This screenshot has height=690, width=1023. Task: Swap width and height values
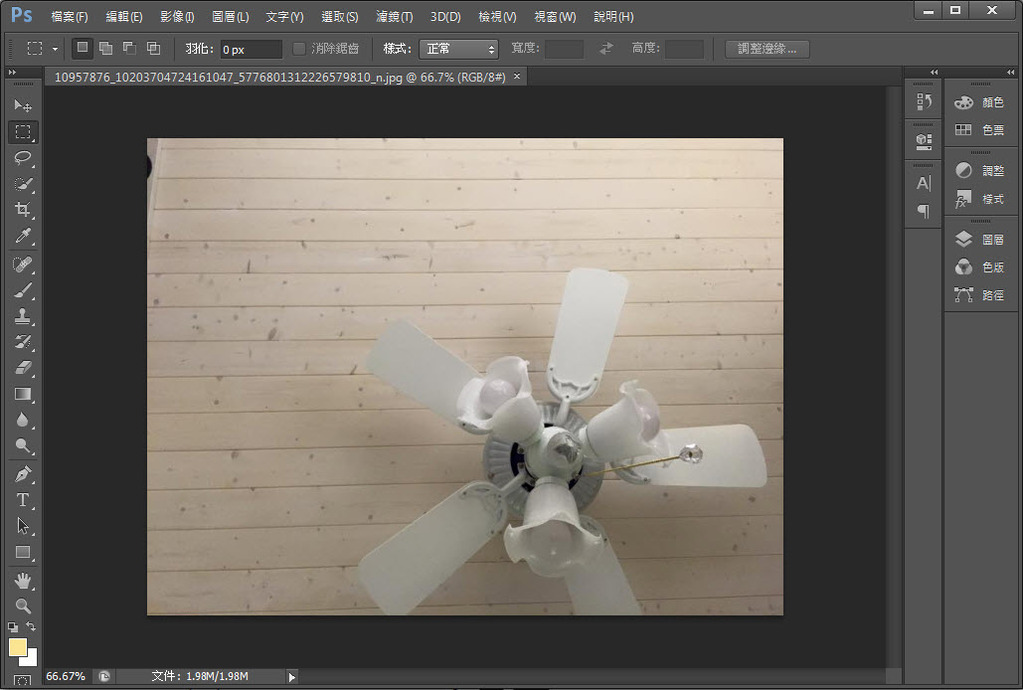(606, 48)
